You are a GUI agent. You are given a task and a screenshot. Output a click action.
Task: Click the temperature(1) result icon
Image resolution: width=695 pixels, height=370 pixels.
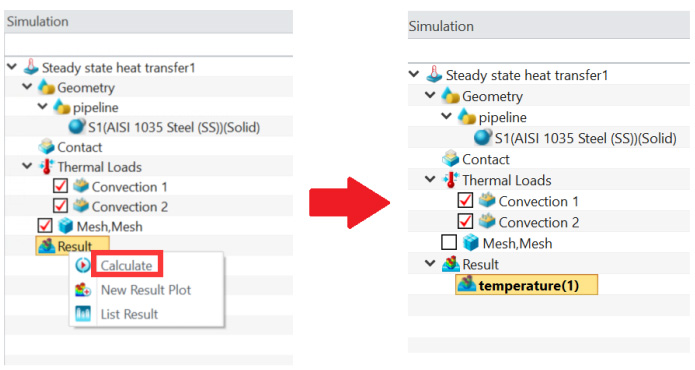tap(466, 285)
